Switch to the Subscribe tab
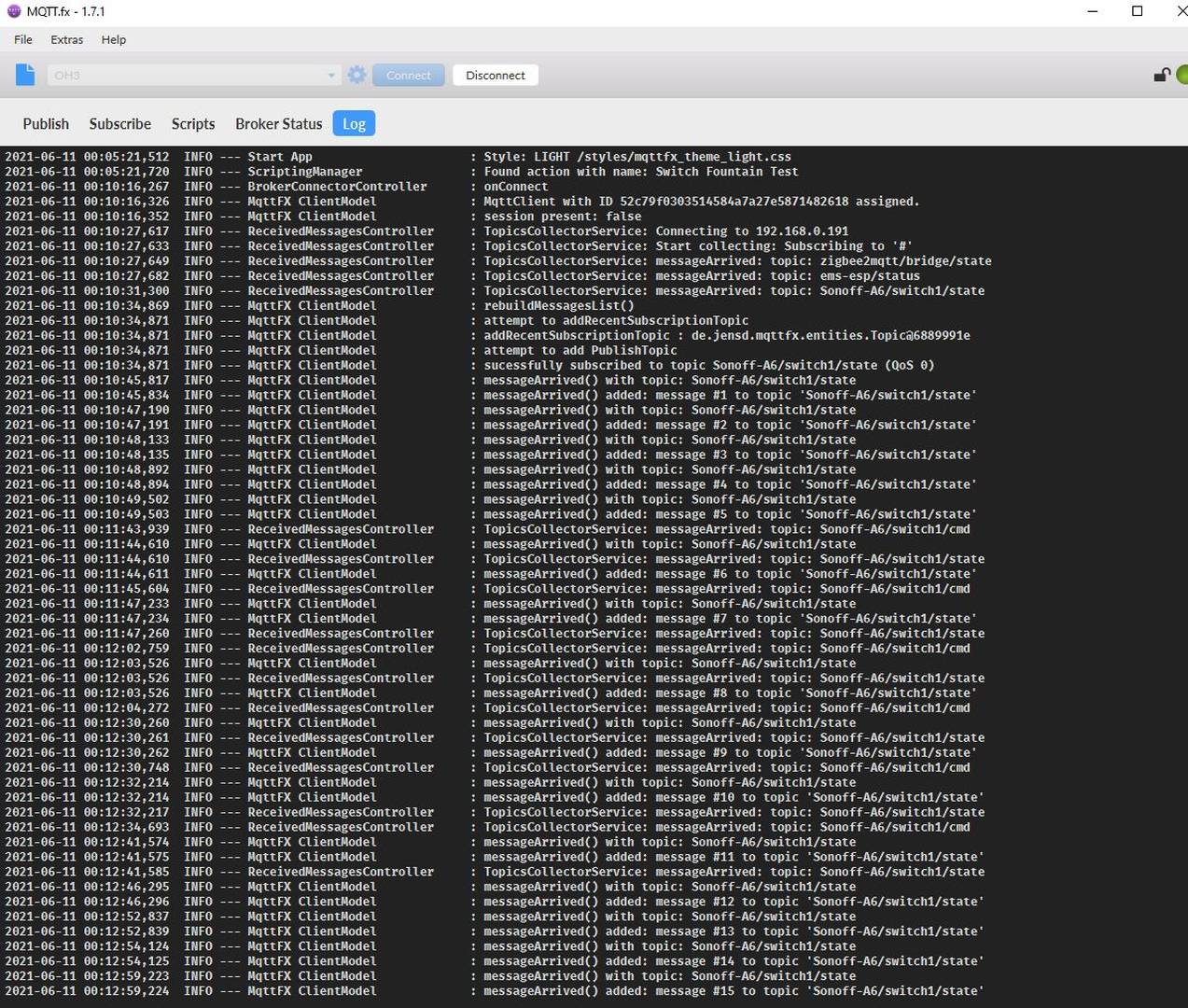This screenshot has height=1008, width=1188. click(120, 123)
